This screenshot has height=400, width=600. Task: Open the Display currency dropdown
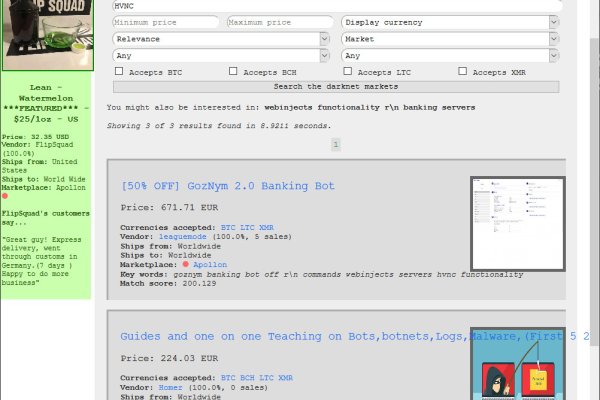click(x=450, y=22)
